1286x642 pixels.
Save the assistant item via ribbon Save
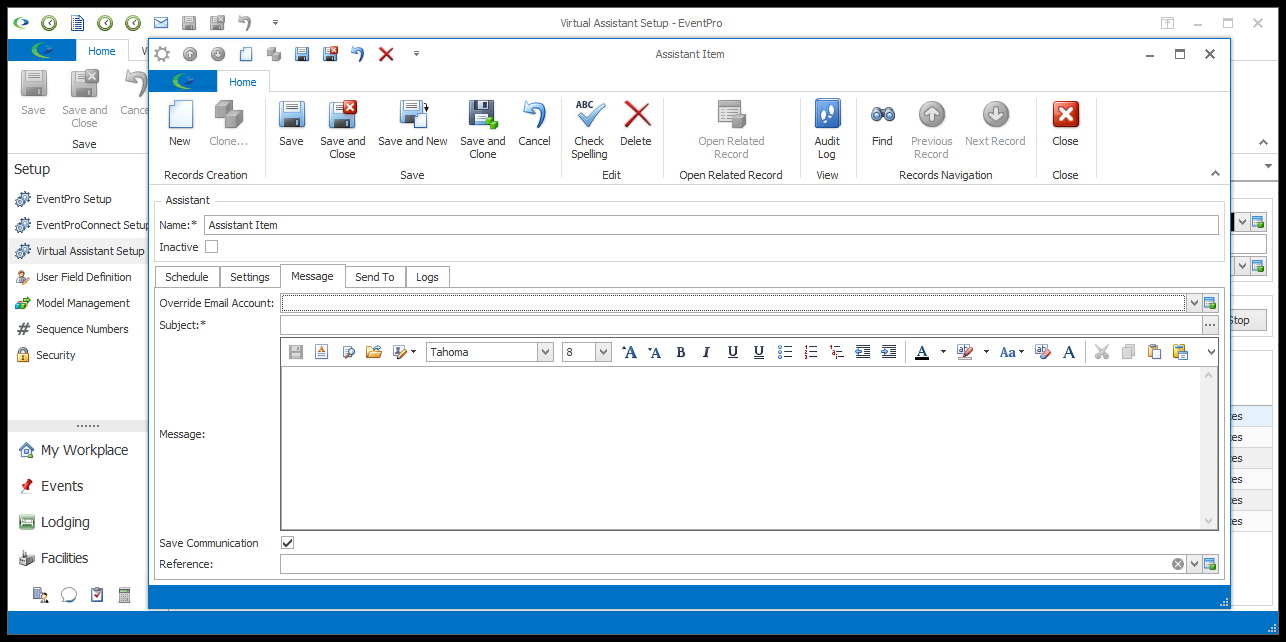(291, 124)
